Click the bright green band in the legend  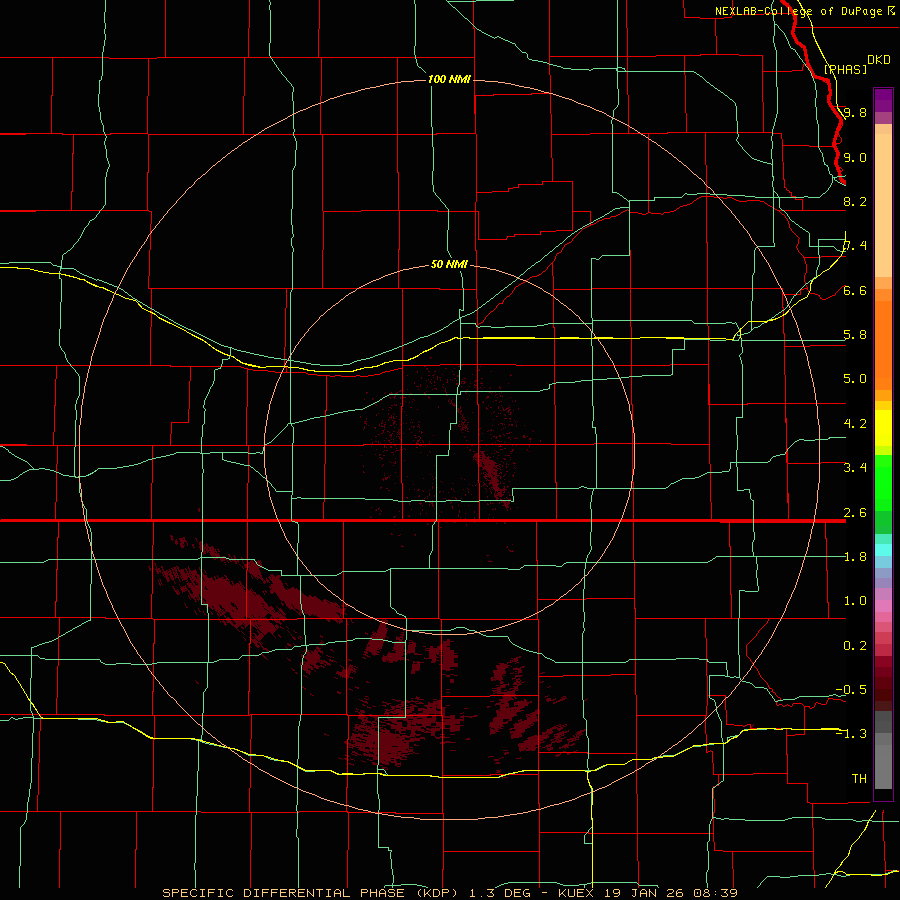[x=883, y=482]
